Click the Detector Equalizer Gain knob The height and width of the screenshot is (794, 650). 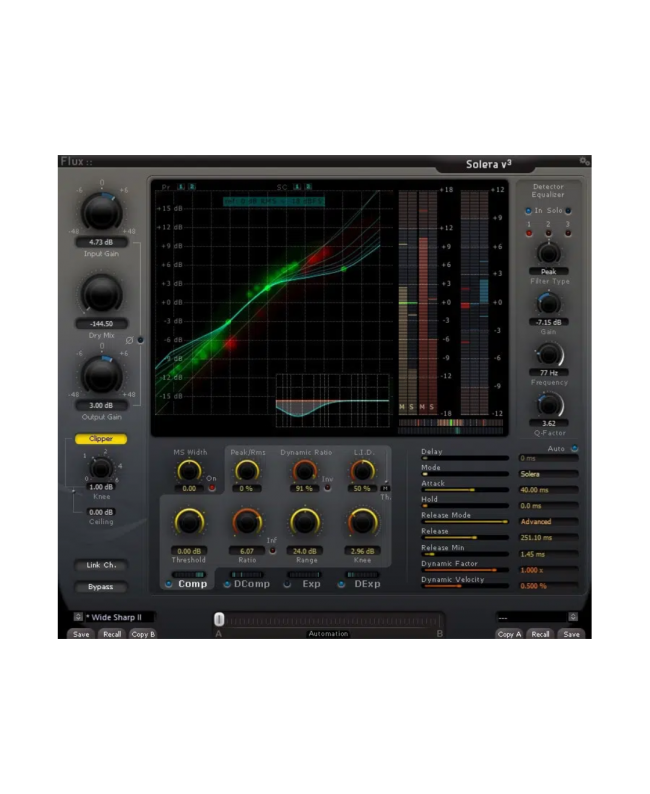[x=548, y=303]
